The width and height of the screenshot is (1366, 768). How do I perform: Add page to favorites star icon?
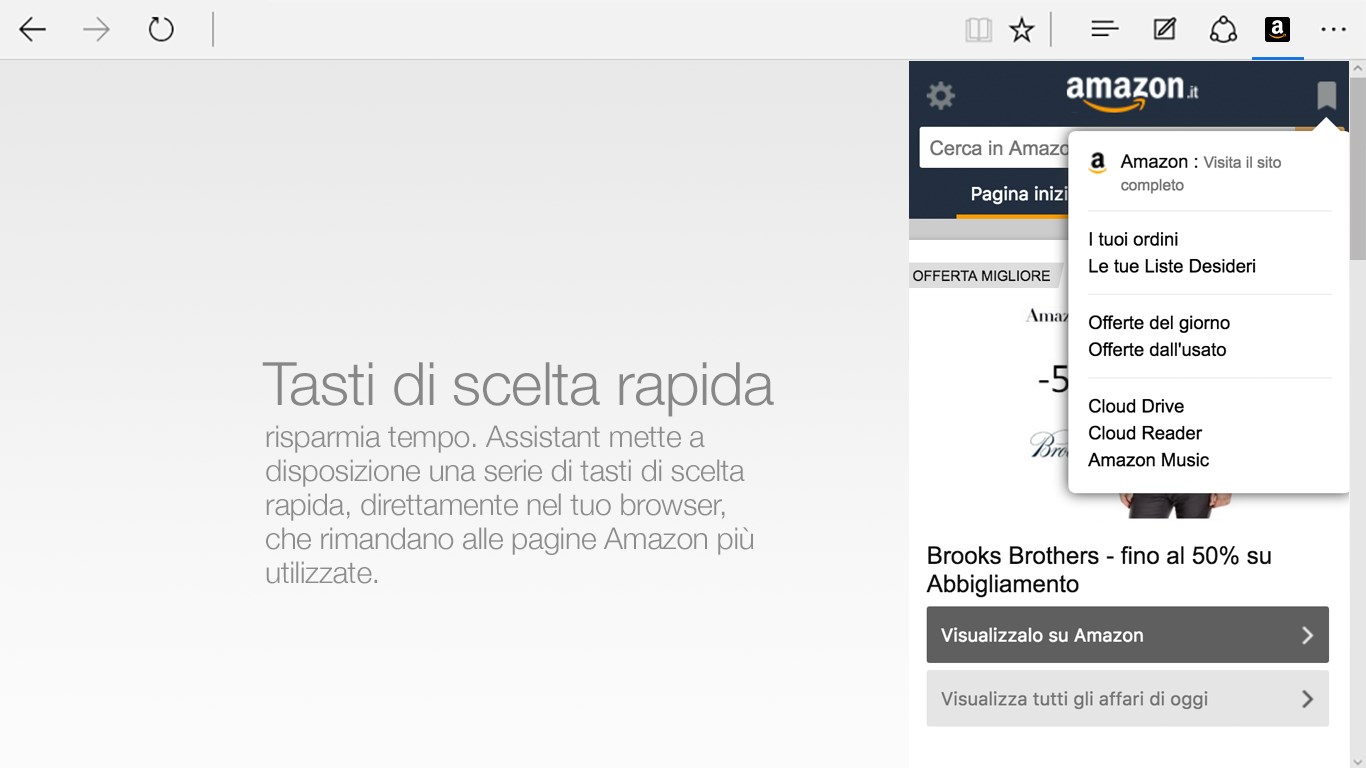(1021, 30)
